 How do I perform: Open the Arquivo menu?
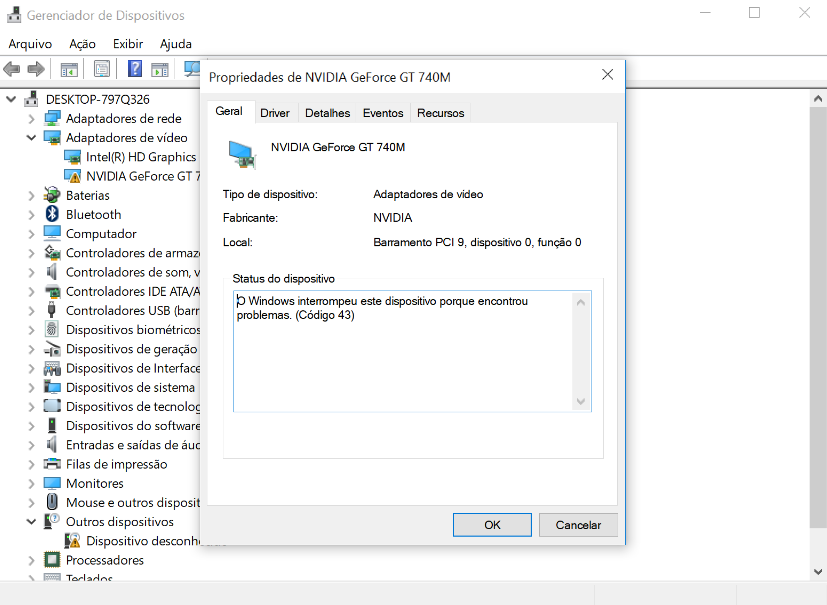[30, 44]
